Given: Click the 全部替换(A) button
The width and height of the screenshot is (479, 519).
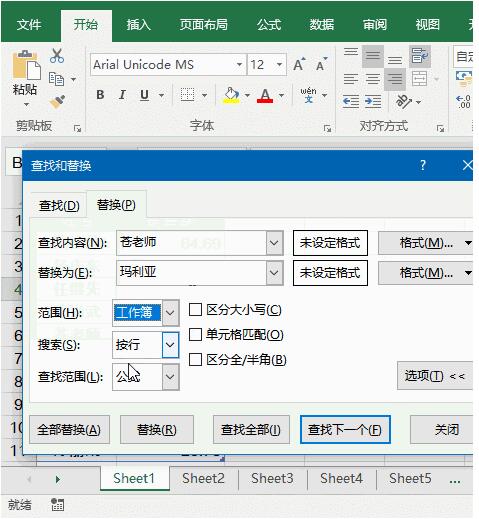Looking at the screenshot, I should pyautogui.click(x=69, y=429).
